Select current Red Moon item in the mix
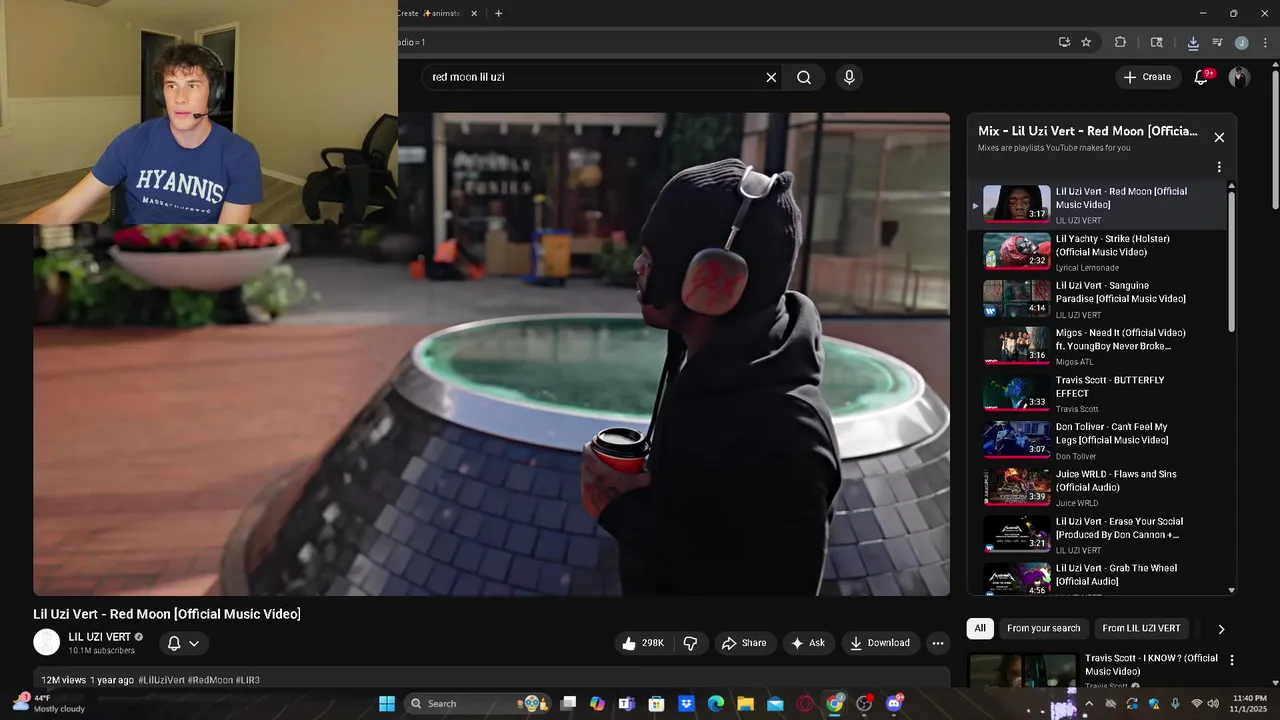The image size is (1280, 720). click(1096, 205)
